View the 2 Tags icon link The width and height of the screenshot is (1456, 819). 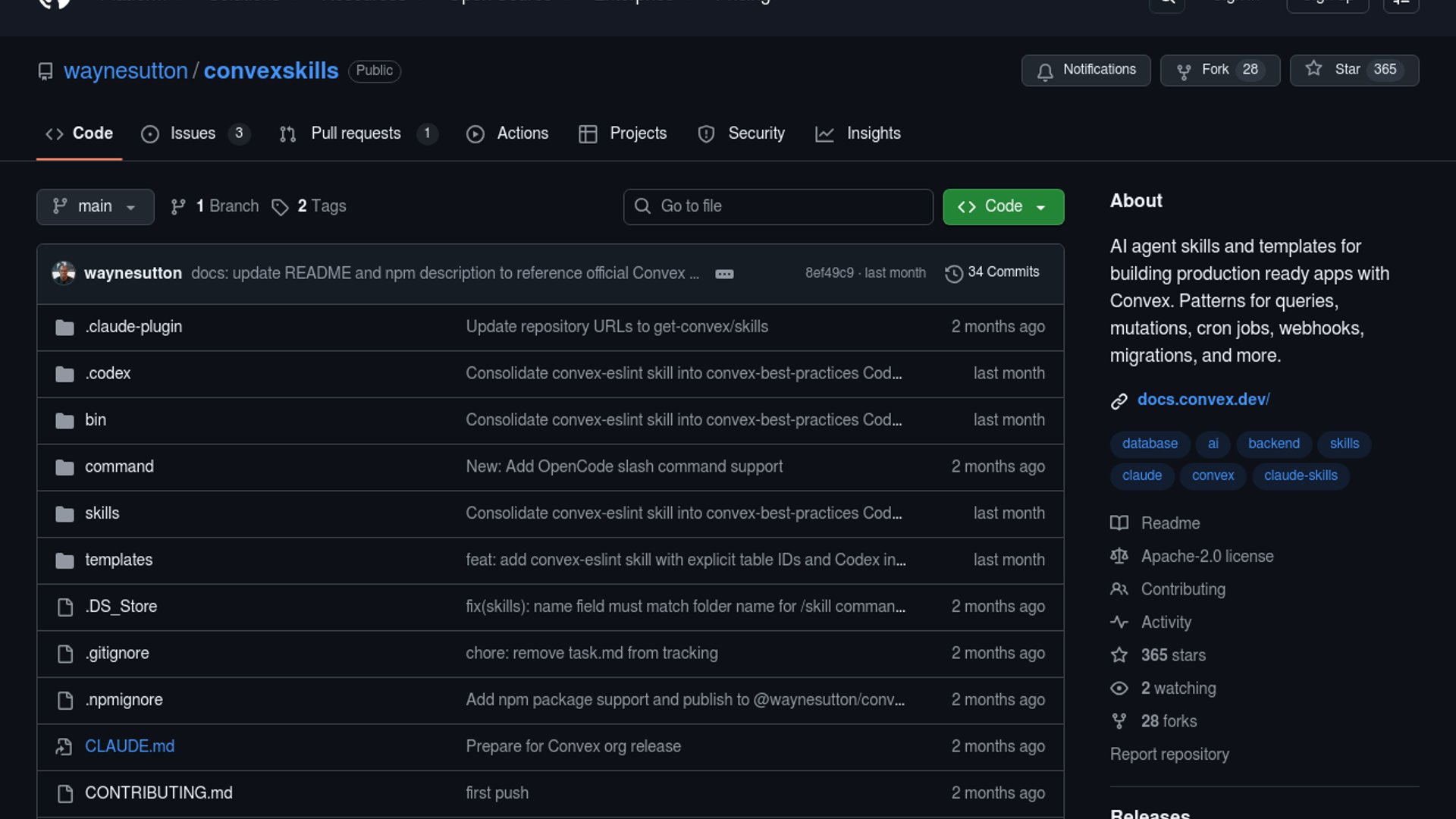[x=280, y=207]
